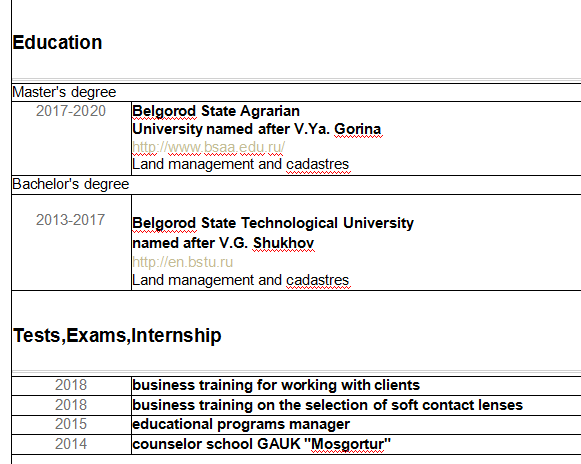This screenshot has width=581, height=464.
Task: Click educational programs manager entry
Action: coord(241,424)
